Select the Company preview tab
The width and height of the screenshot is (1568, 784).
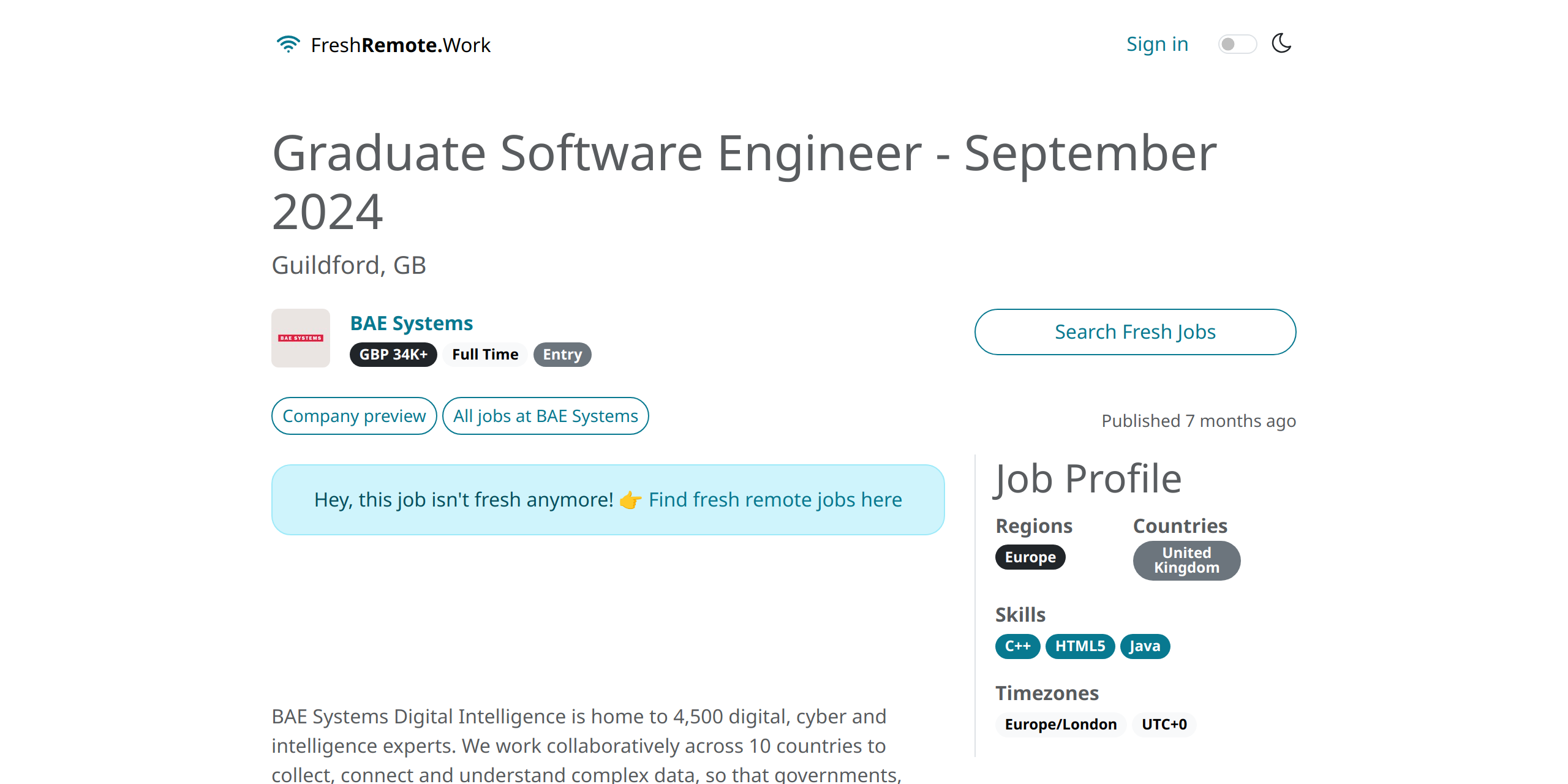coord(354,416)
